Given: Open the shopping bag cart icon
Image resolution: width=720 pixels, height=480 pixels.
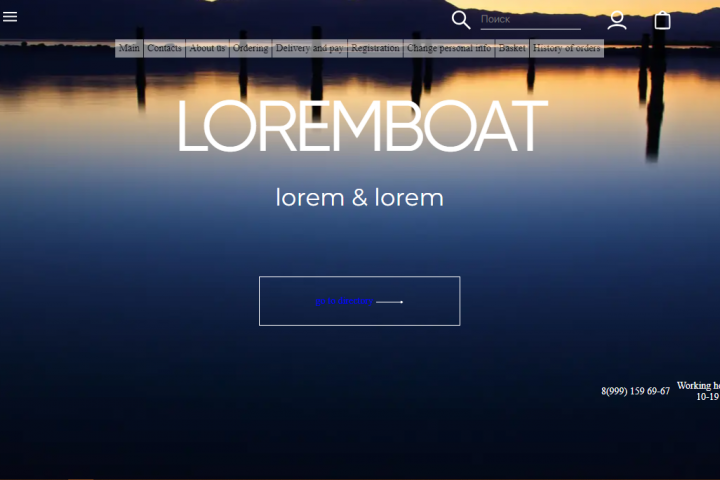Looking at the screenshot, I should pyautogui.click(x=662, y=21).
